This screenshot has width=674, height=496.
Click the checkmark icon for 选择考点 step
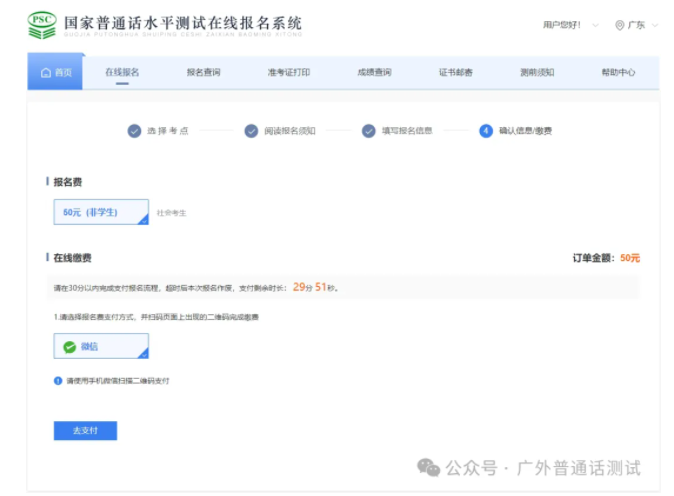[134, 131]
